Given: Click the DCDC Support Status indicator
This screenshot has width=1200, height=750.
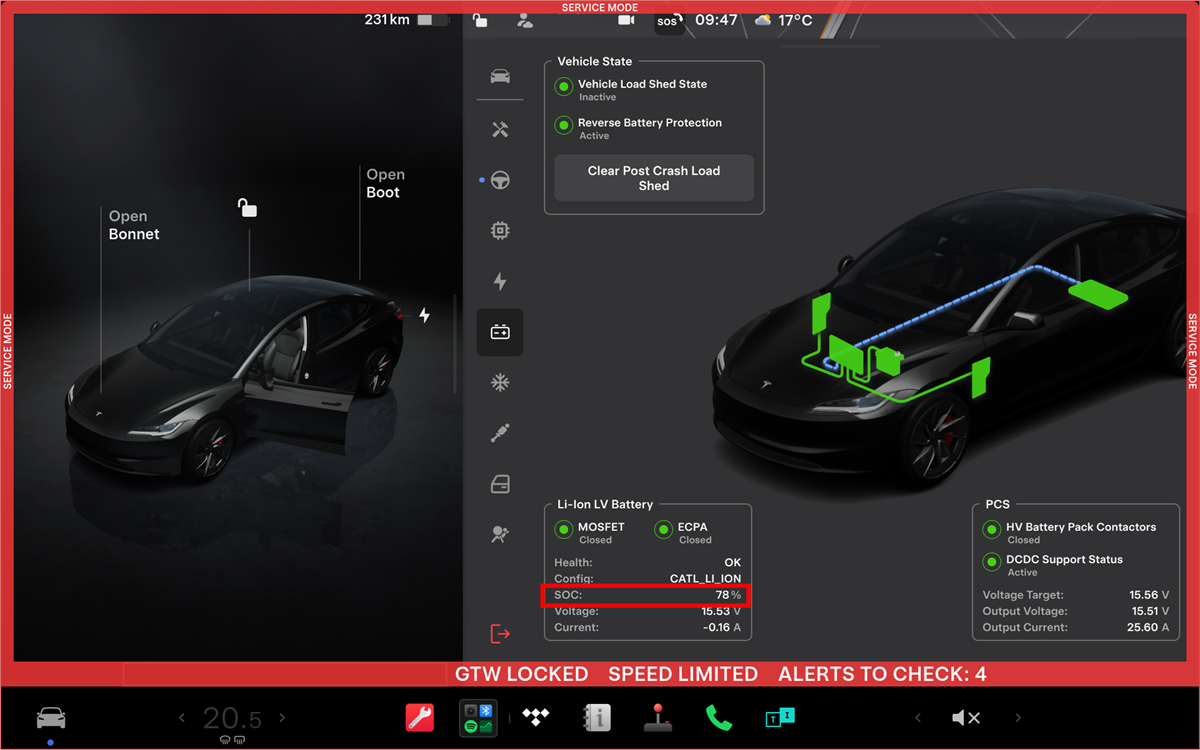Looking at the screenshot, I should 991,562.
